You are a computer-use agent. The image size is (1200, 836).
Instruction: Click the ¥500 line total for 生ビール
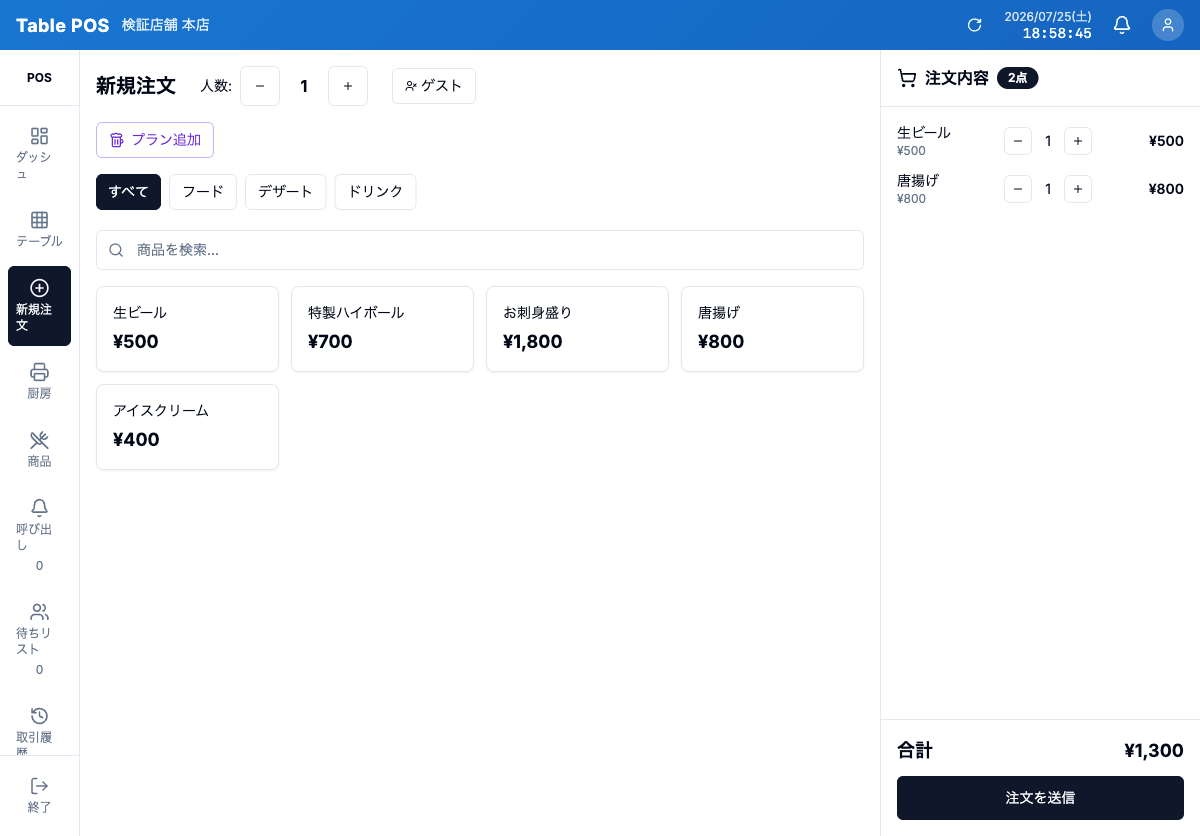point(1166,141)
